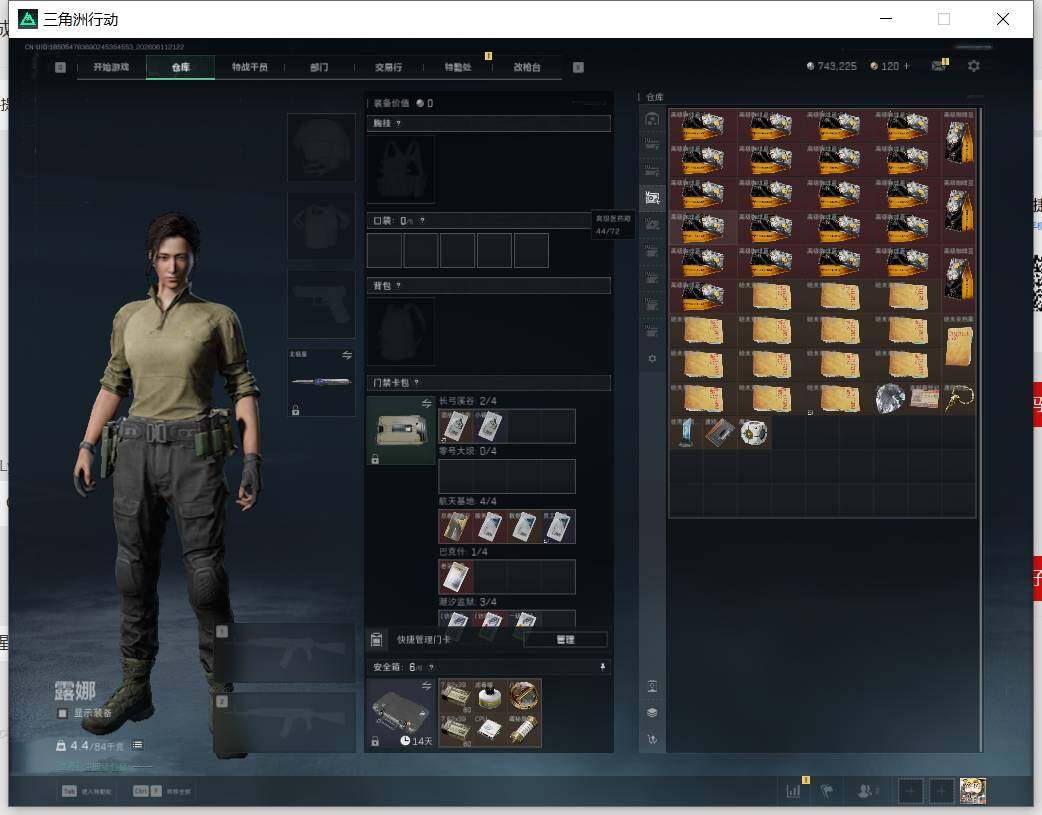The height and width of the screenshot is (815, 1042).
Task: Select the soccer ball item in warehouse
Action: (754, 433)
